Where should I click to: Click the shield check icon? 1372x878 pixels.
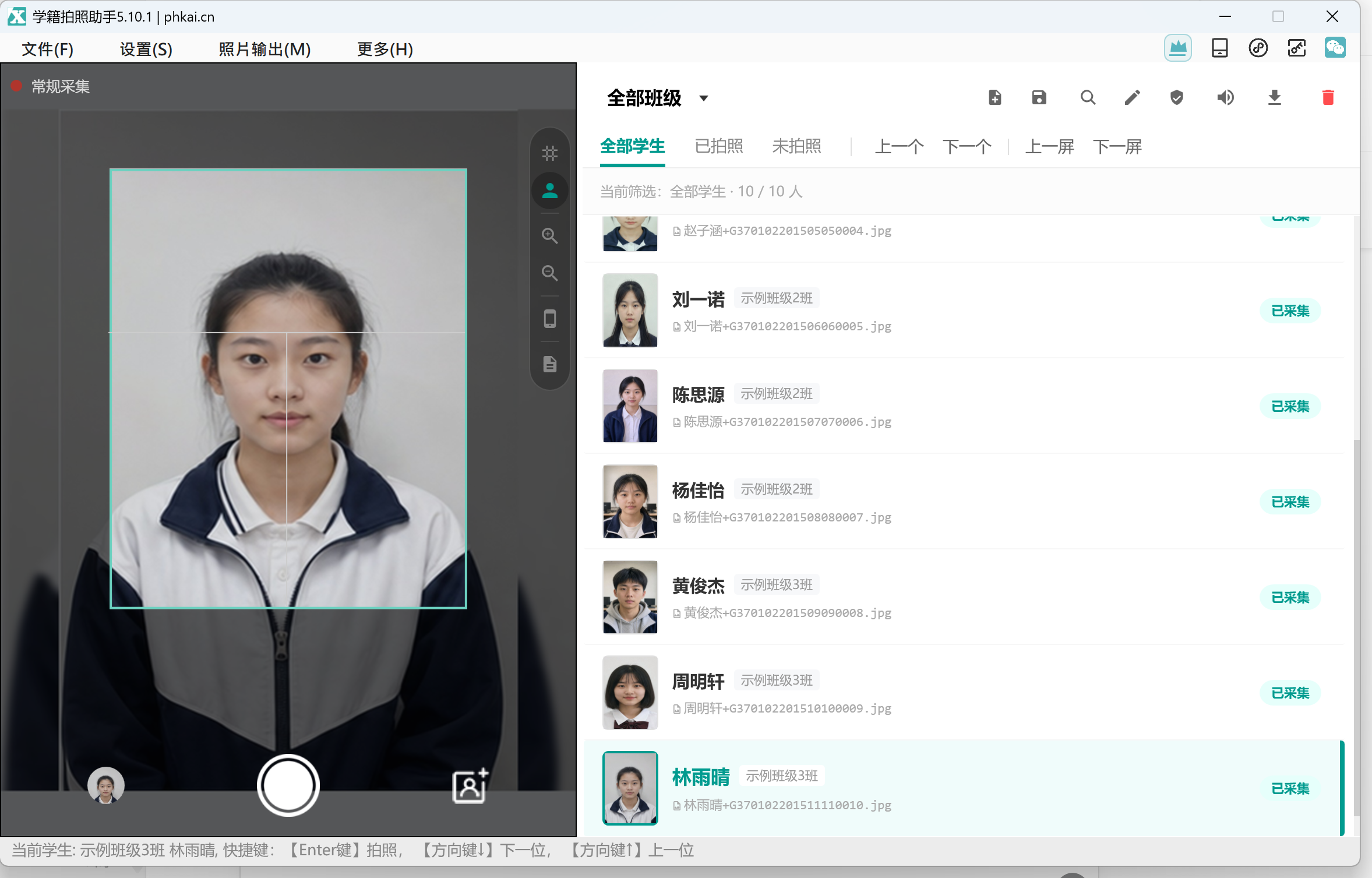click(1176, 97)
